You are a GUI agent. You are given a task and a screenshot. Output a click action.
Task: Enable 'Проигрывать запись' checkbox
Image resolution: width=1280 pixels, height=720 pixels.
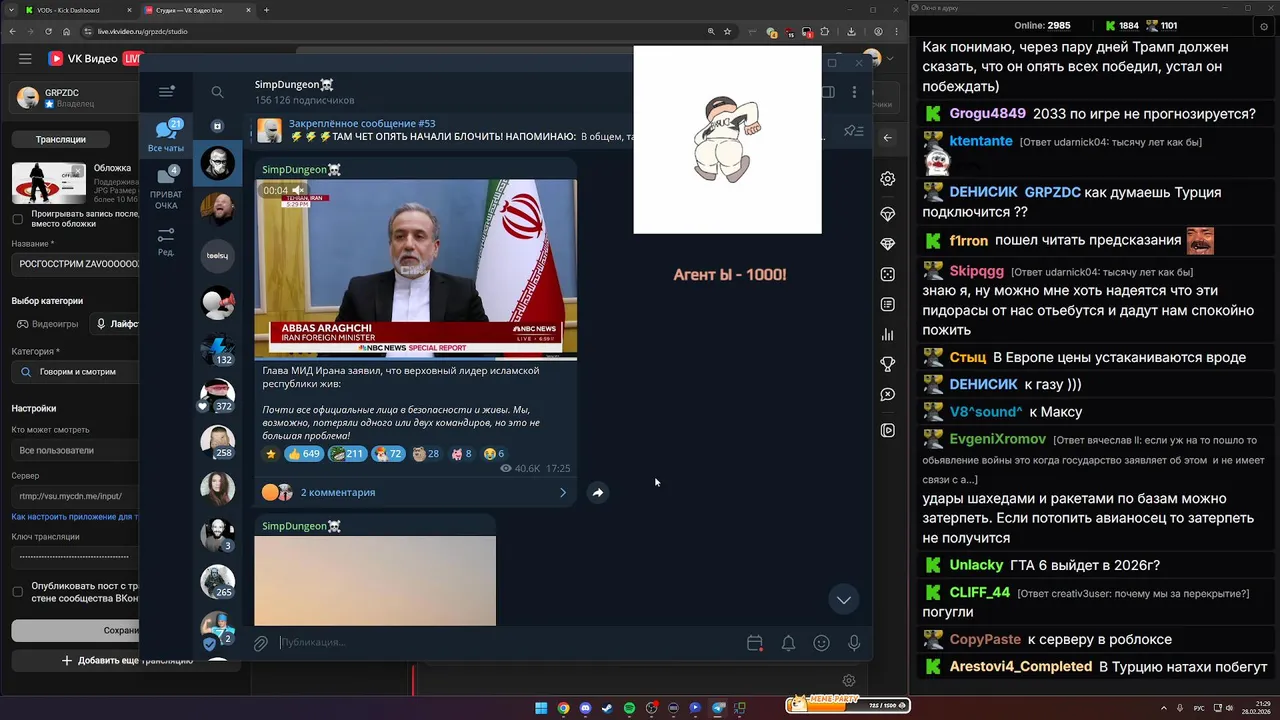click(17, 219)
